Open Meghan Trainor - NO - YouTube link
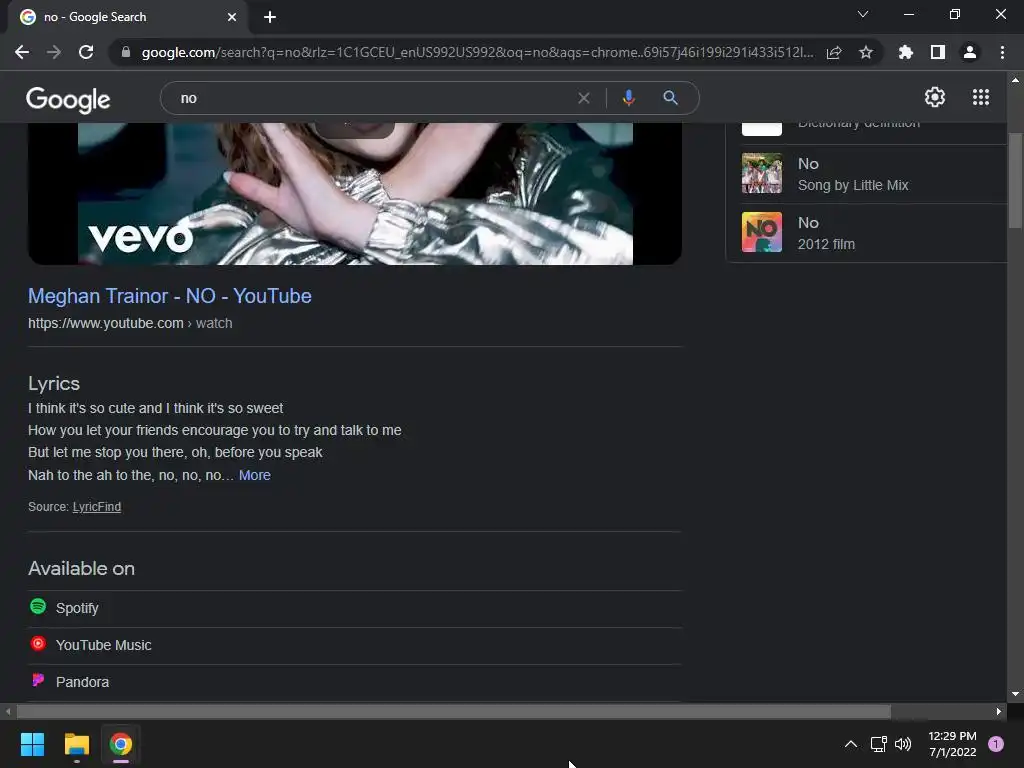 point(170,296)
